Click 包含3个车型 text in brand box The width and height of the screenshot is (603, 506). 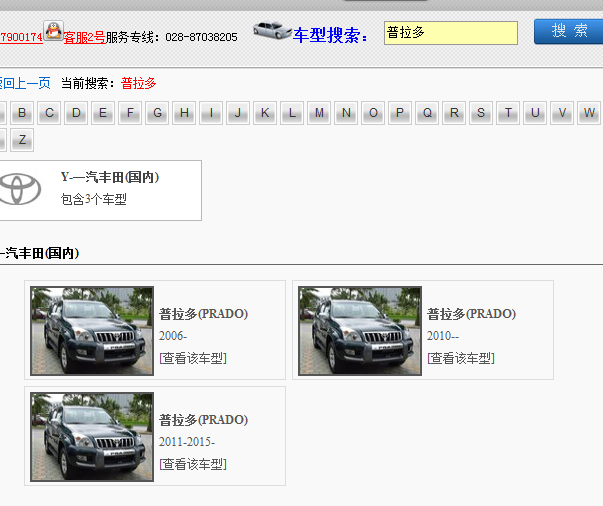tap(93, 199)
